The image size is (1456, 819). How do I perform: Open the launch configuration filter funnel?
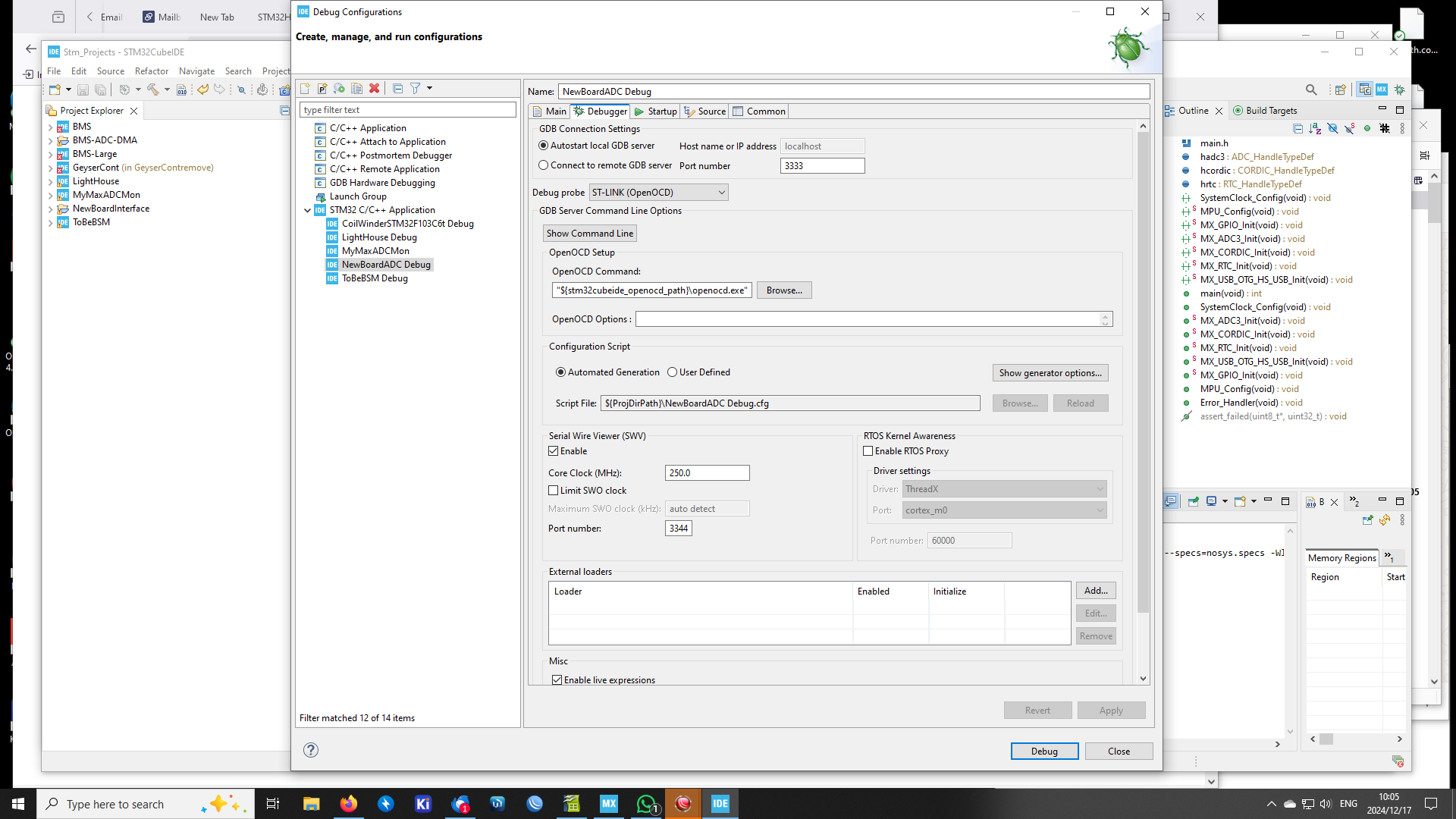click(416, 88)
